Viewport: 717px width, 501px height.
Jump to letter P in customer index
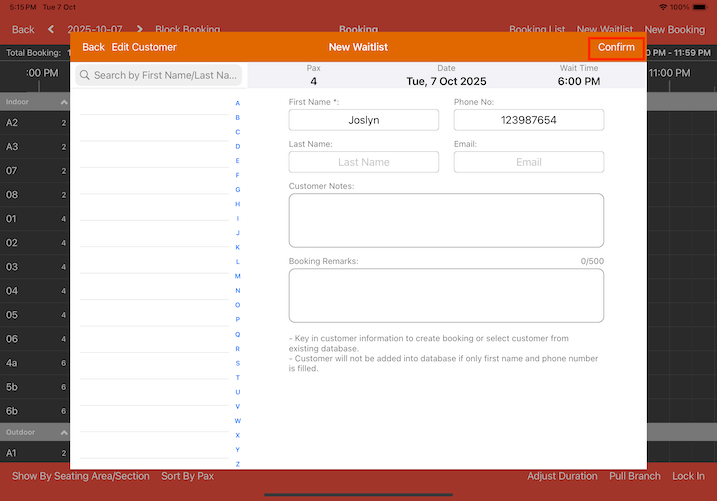click(x=237, y=320)
